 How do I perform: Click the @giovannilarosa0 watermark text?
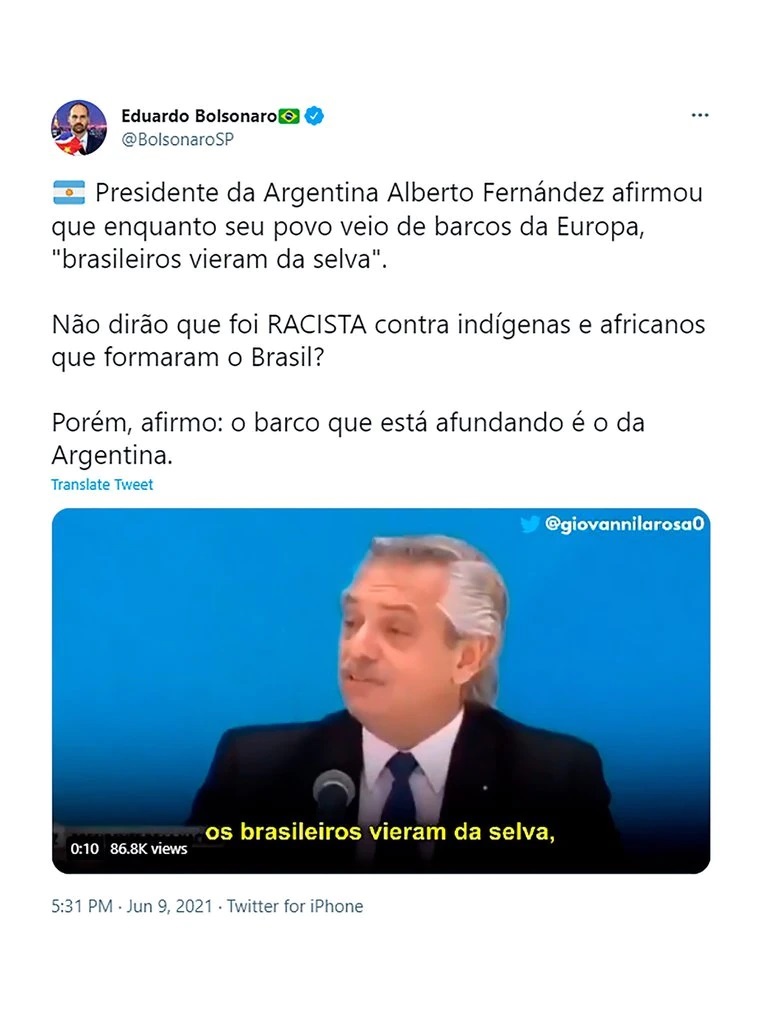(624, 524)
